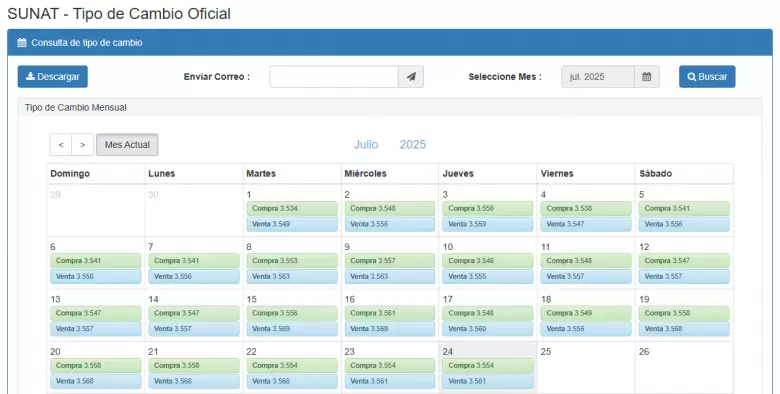Select Compra 3.549 on July 18
The image size is (780, 394).
click(586, 313)
